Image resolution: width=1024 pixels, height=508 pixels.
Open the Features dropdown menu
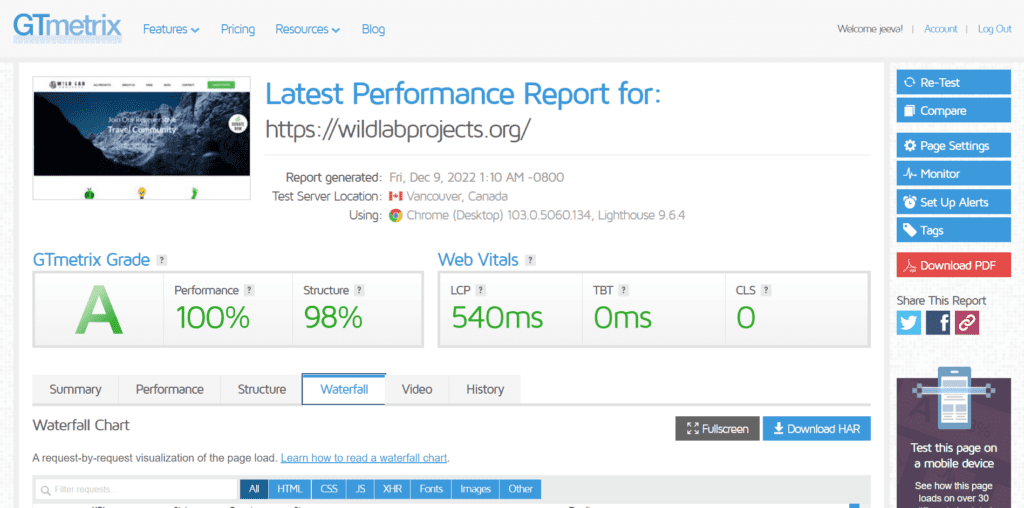(x=171, y=29)
